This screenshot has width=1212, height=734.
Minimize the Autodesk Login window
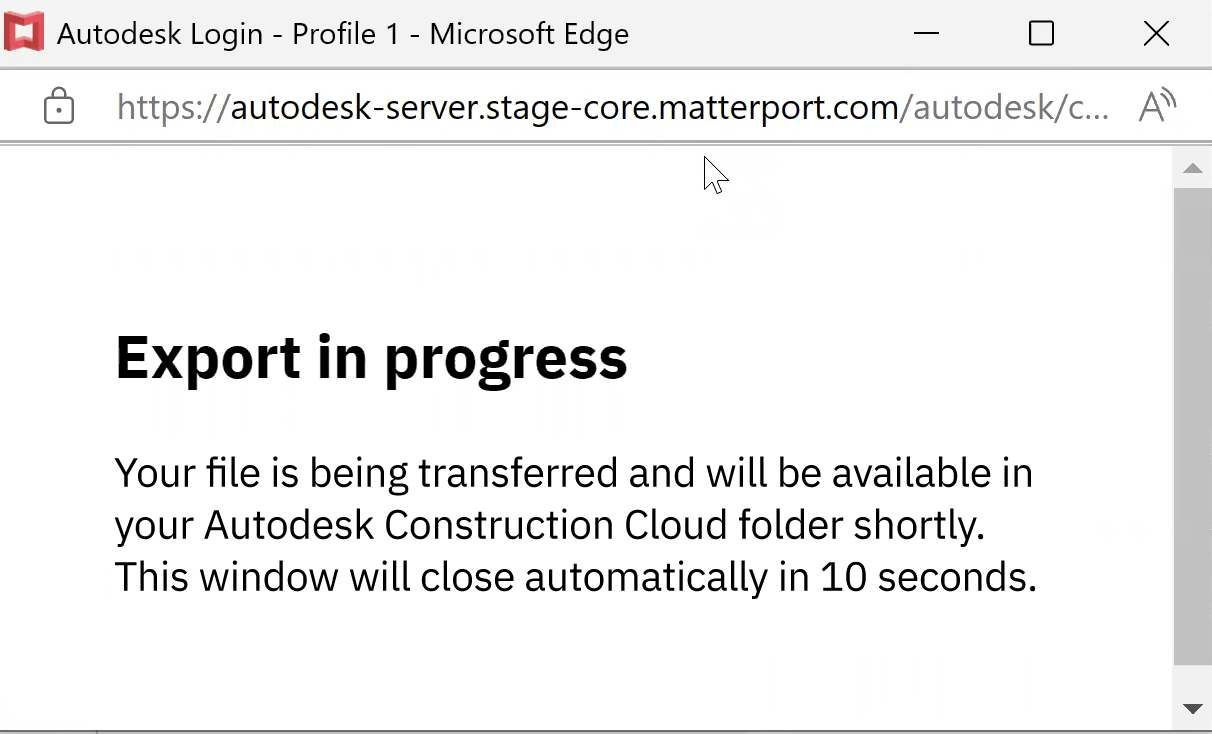coord(926,34)
